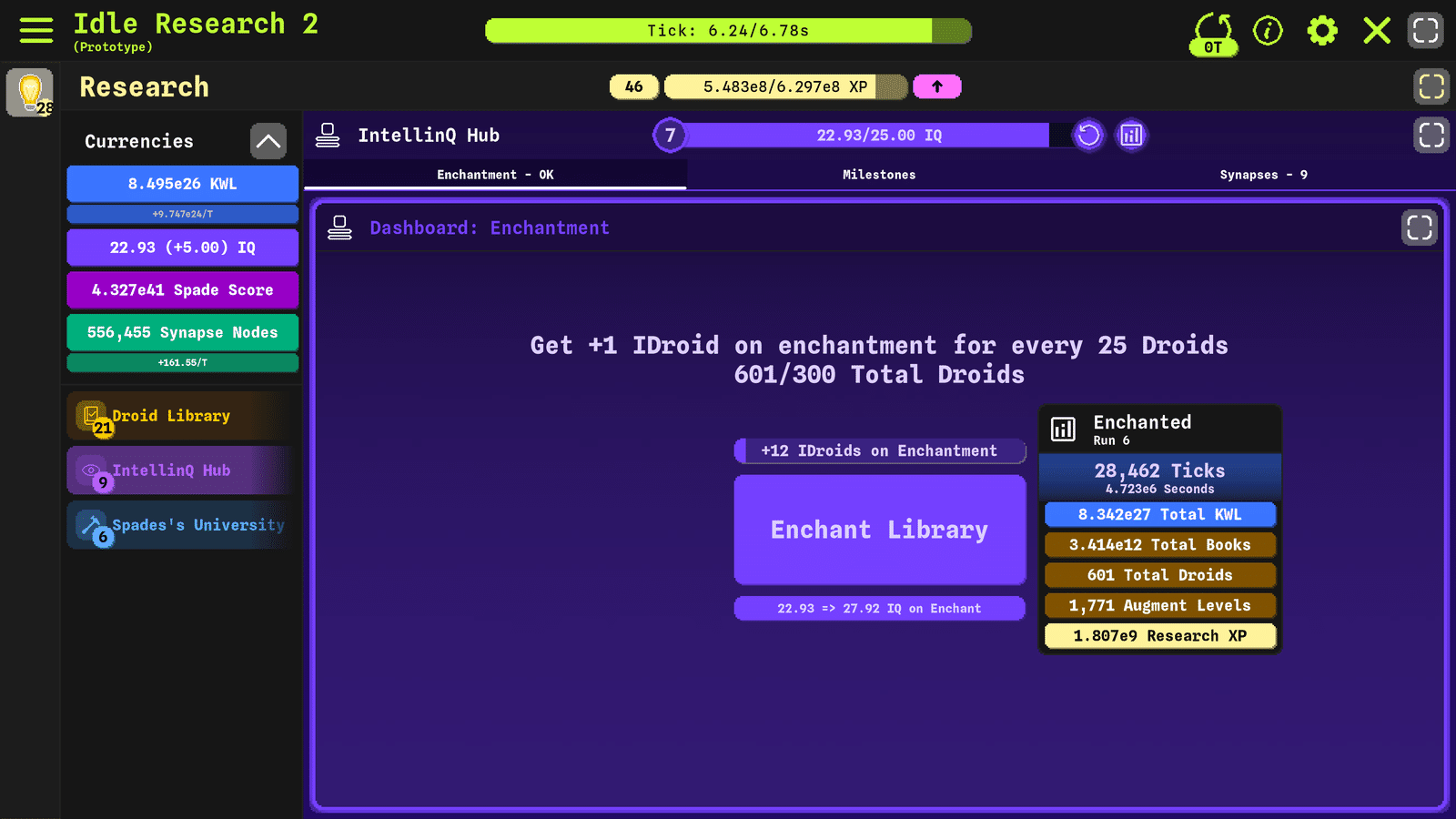Click the 8.342e27 Total KWL stat
Screen dimensions: 1456x819
[x=1160, y=515]
